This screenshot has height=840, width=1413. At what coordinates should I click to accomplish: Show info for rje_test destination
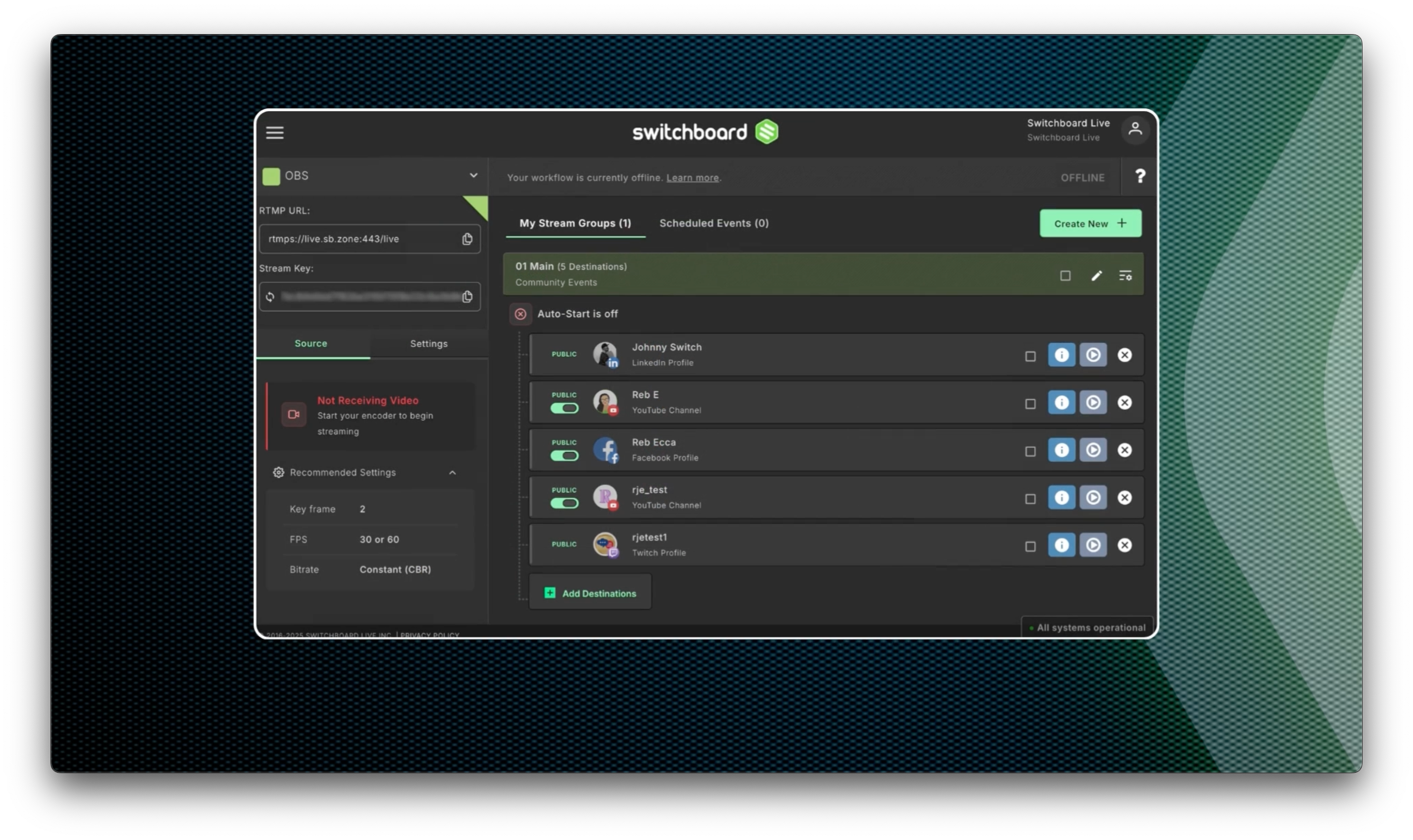[x=1062, y=497]
